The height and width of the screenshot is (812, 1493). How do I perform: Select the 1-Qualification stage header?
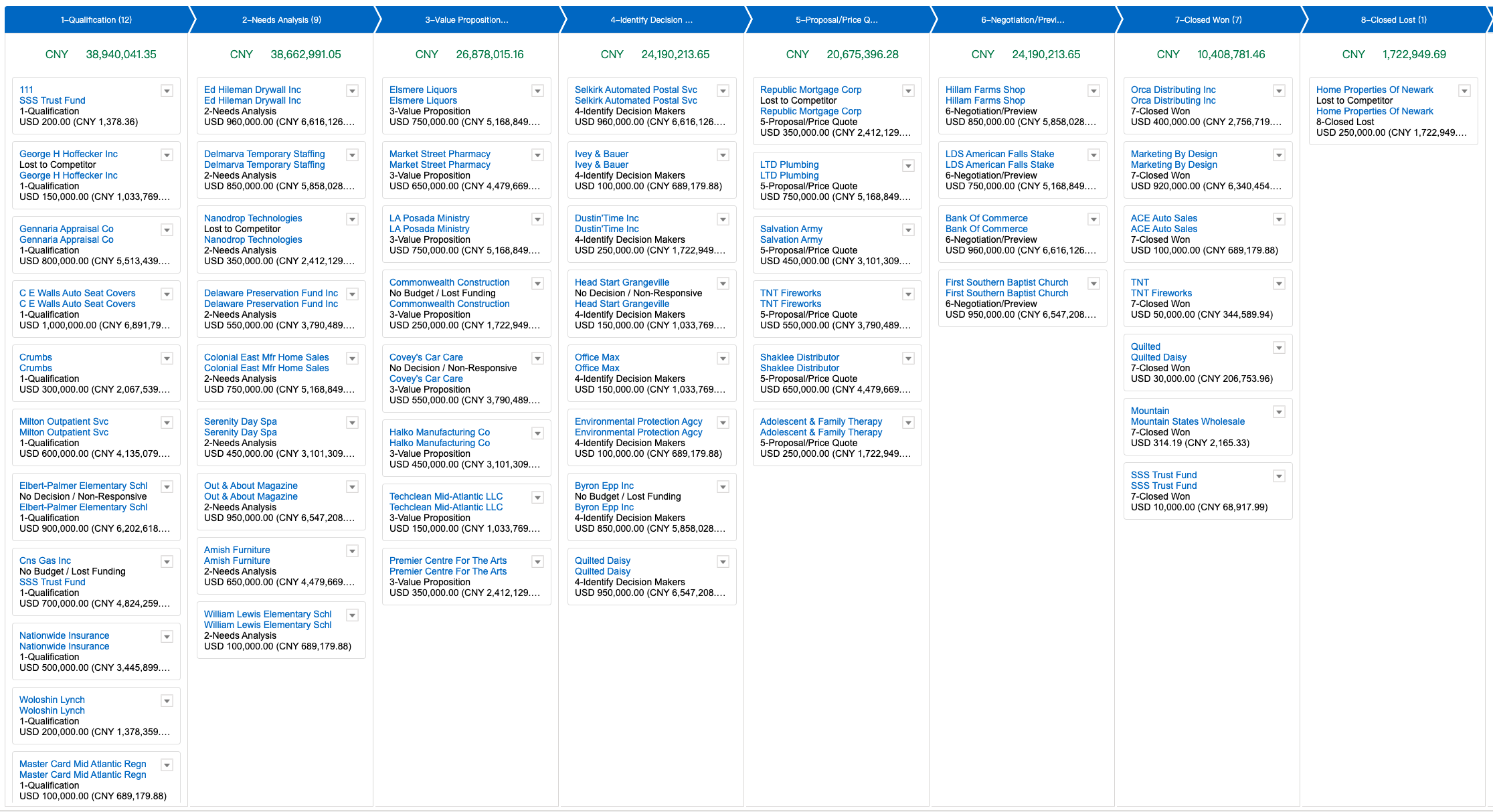(x=96, y=20)
